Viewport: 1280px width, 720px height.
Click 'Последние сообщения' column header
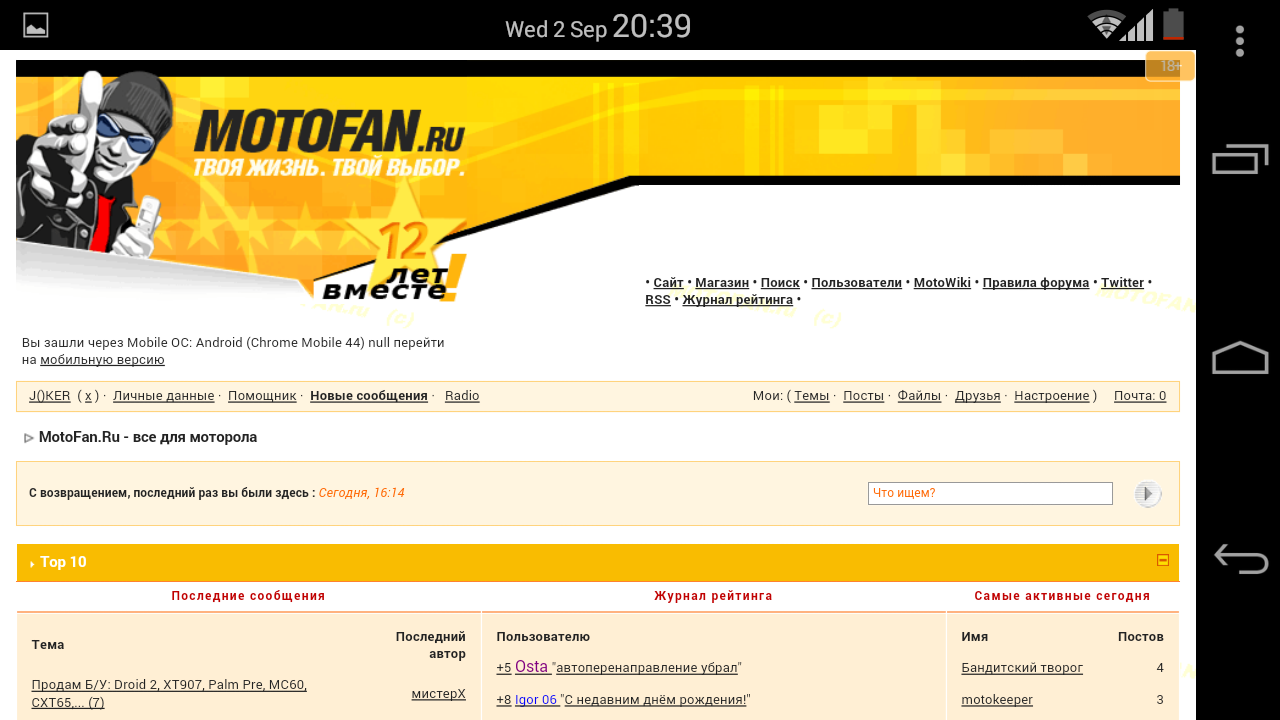pyautogui.click(x=248, y=596)
